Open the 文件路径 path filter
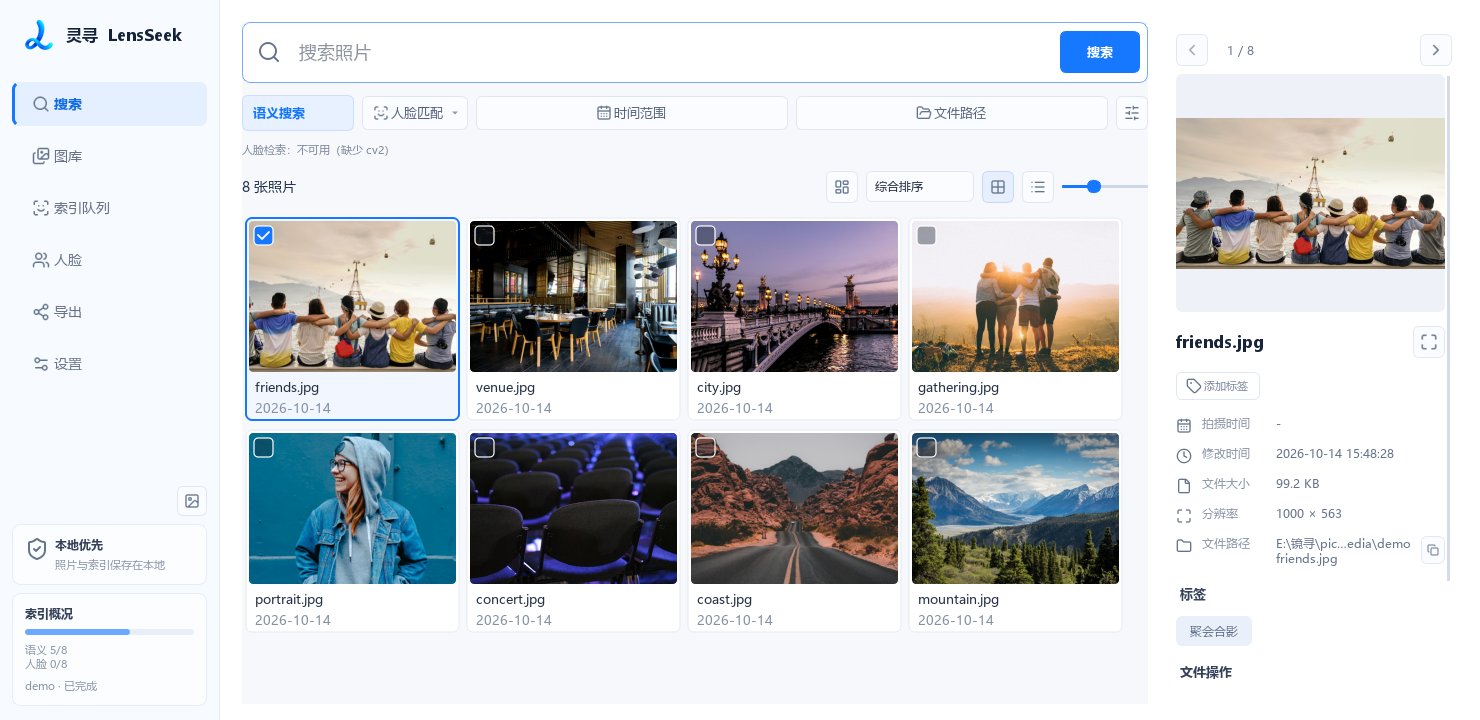Image resolution: width=1480 pixels, height=720 pixels. pyautogui.click(x=952, y=113)
